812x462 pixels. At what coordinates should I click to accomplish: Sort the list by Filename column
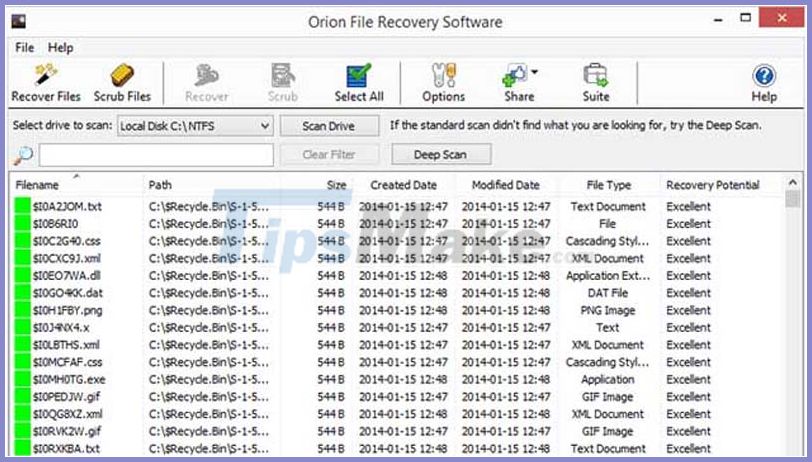pyautogui.click(x=37, y=185)
